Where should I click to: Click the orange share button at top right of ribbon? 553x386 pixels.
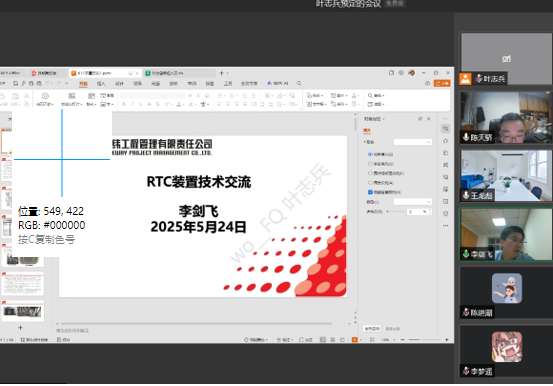click(442, 83)
